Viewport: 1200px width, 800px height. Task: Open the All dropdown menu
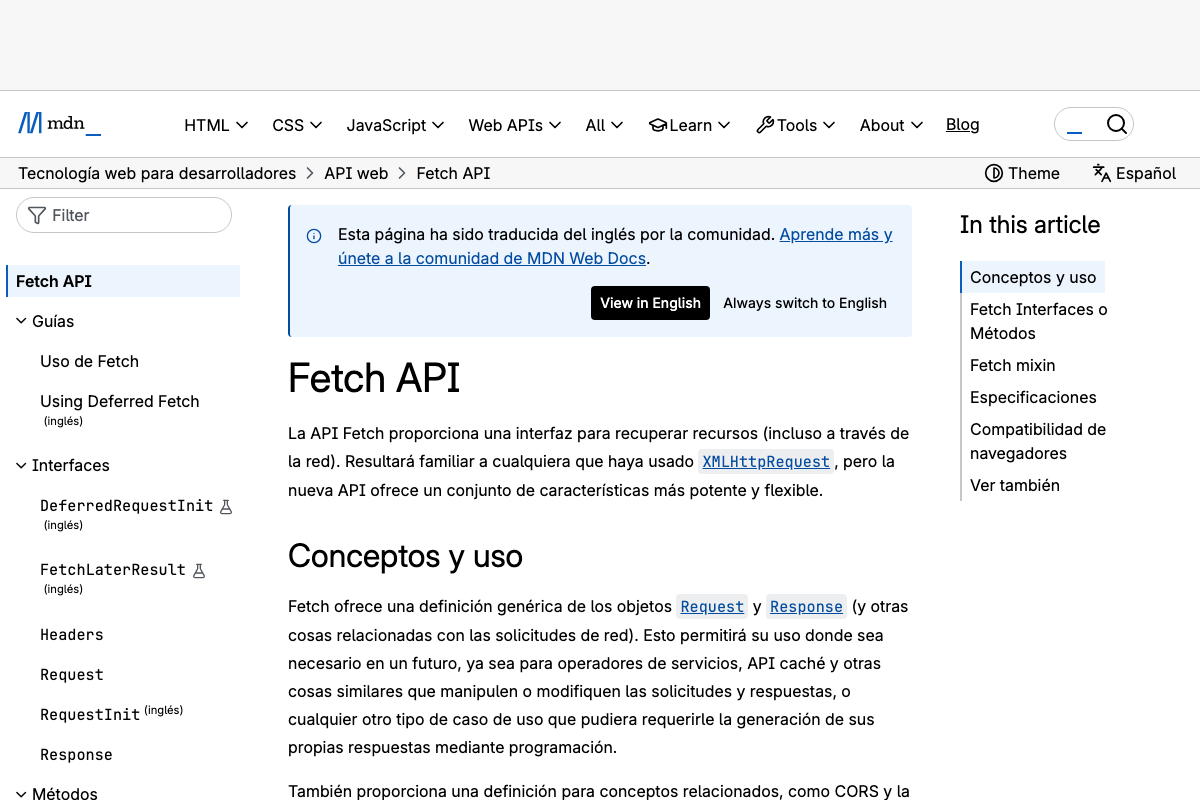tap(605, 125)
